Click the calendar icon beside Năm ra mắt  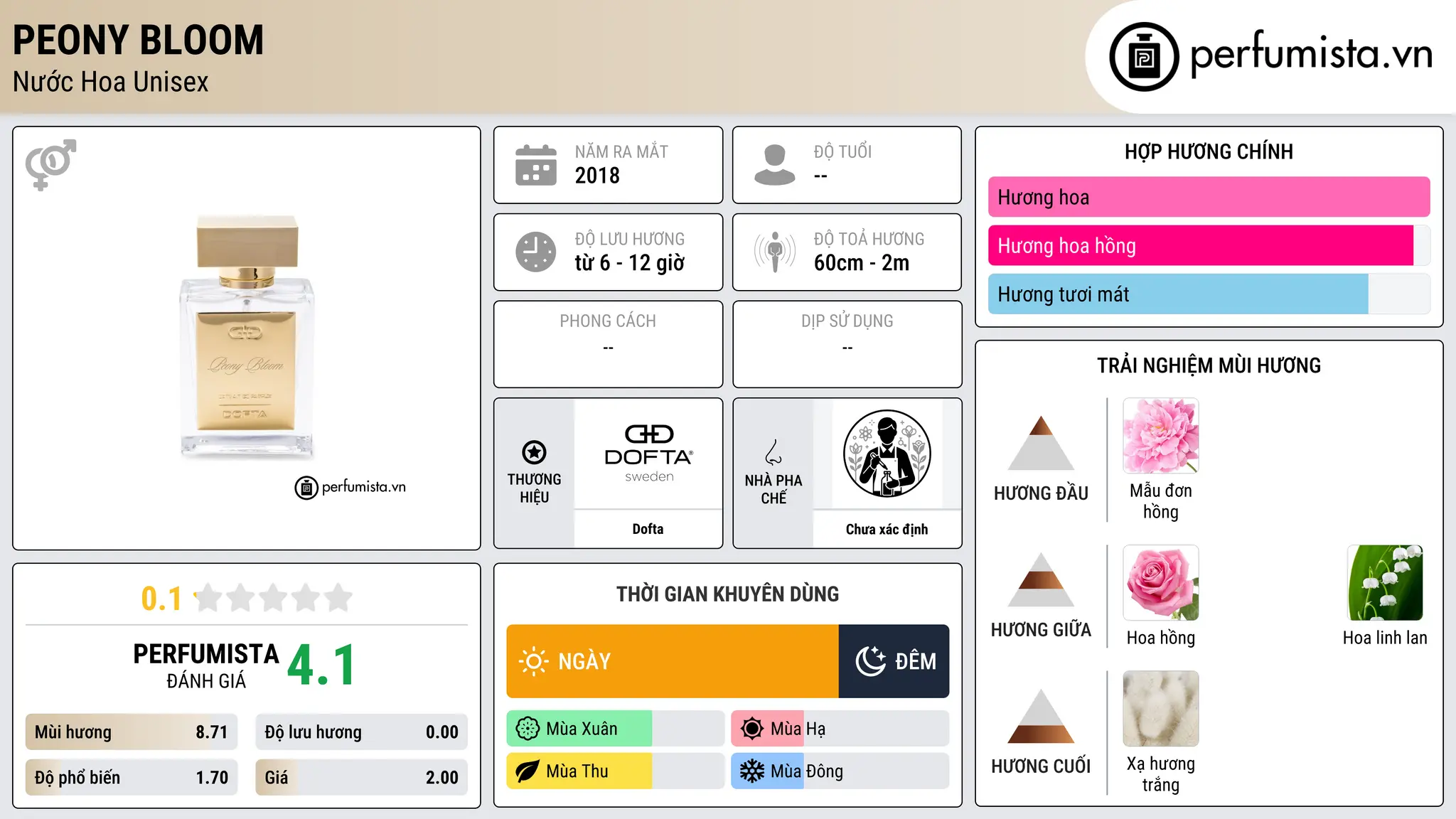click(536, 165)
